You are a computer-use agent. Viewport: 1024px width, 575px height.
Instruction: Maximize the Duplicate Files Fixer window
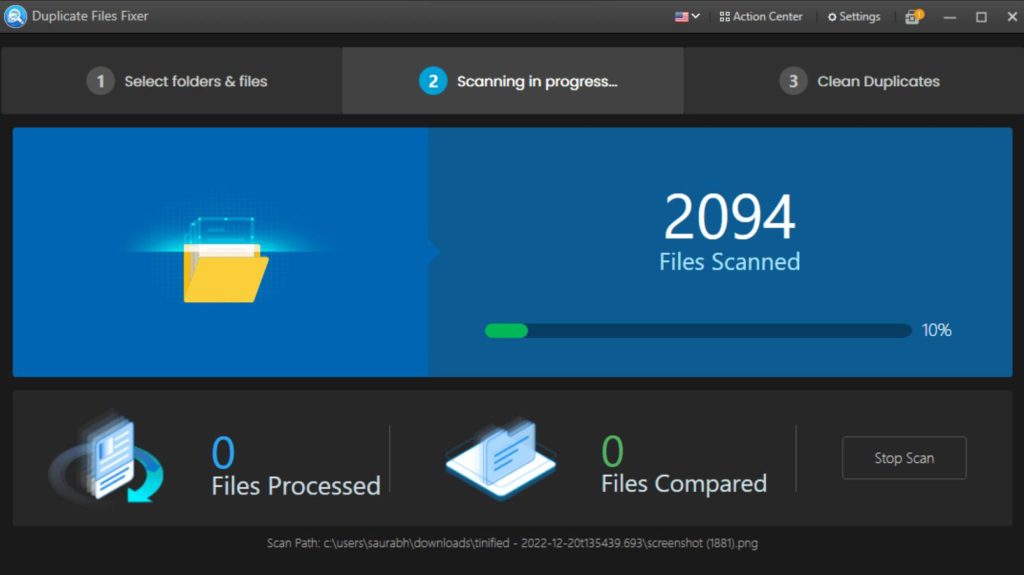point(981,17)
